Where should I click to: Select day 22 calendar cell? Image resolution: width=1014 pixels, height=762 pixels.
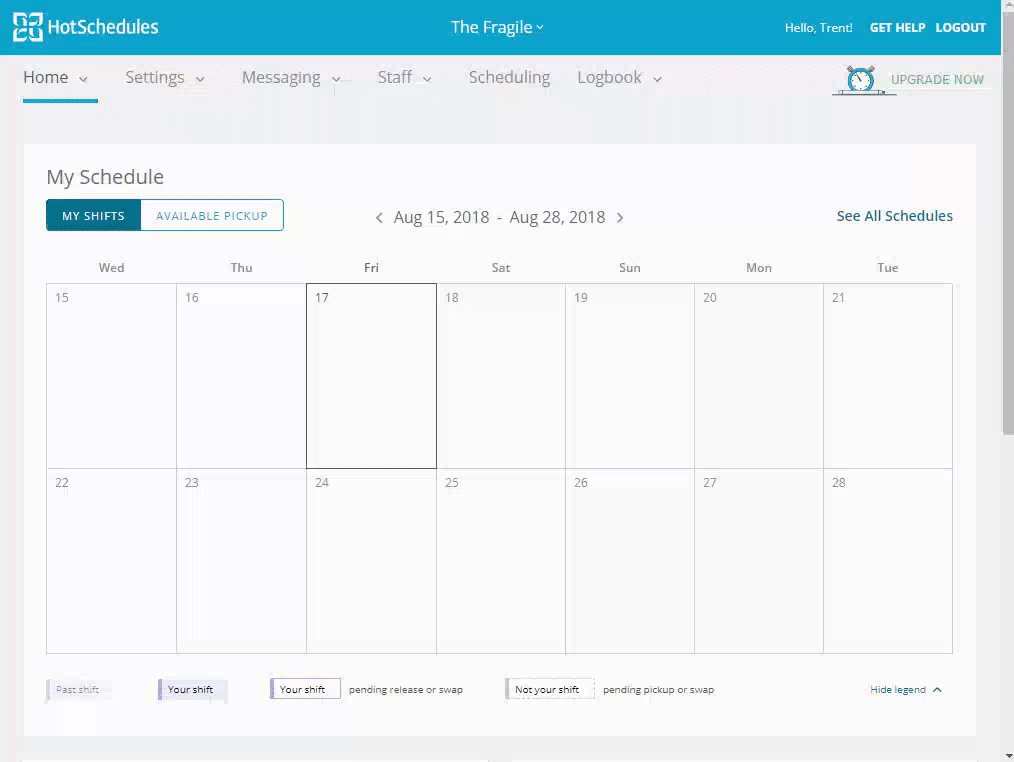(x=111, y=561)
